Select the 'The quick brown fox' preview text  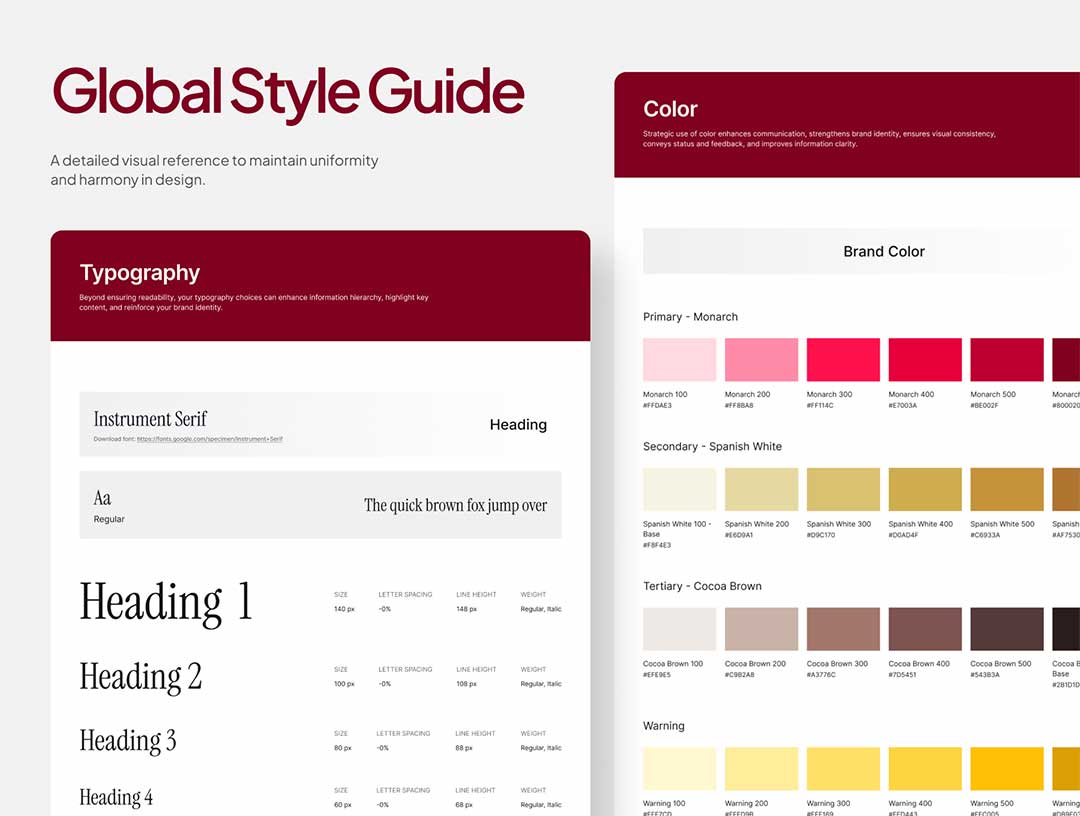coord(455,506)
